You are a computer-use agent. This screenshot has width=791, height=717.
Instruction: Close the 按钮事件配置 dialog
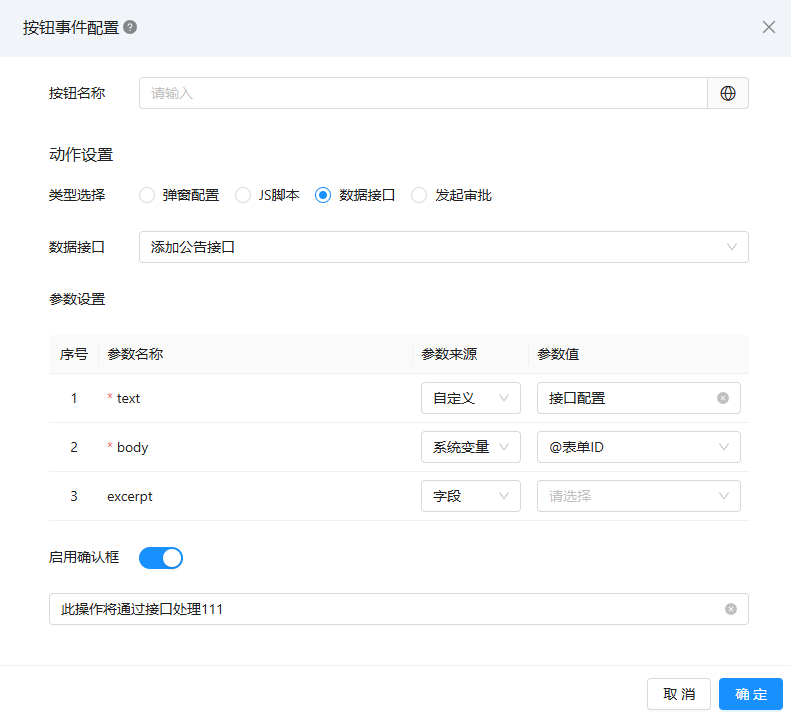click(769, 28)
